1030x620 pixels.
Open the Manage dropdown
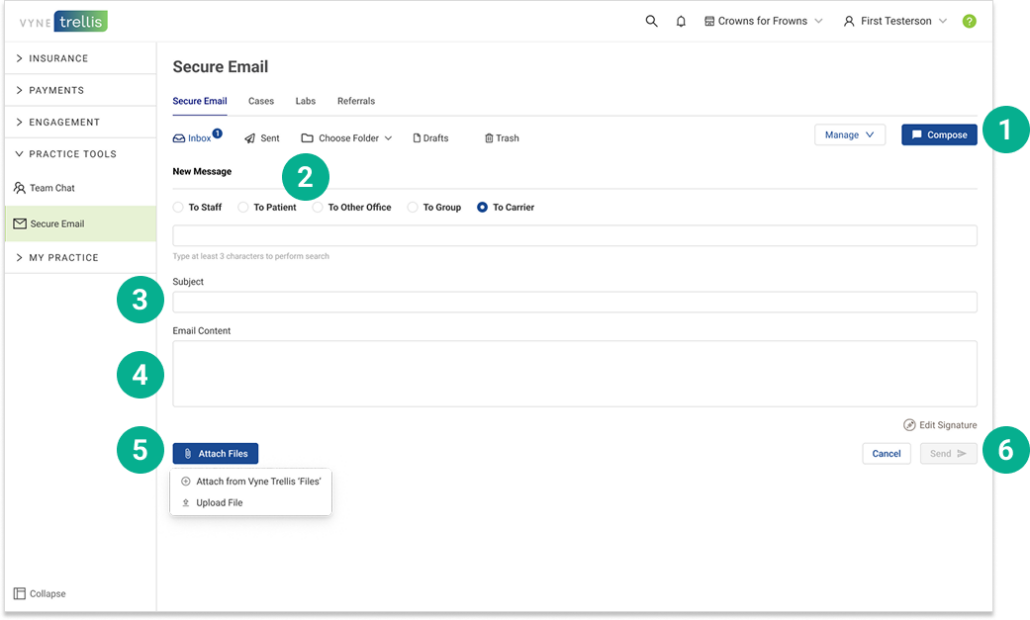(x=849, y=135)
